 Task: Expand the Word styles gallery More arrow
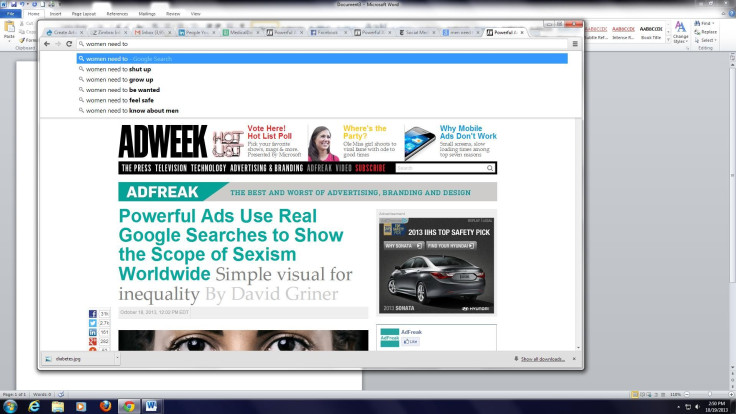(668, 40)
